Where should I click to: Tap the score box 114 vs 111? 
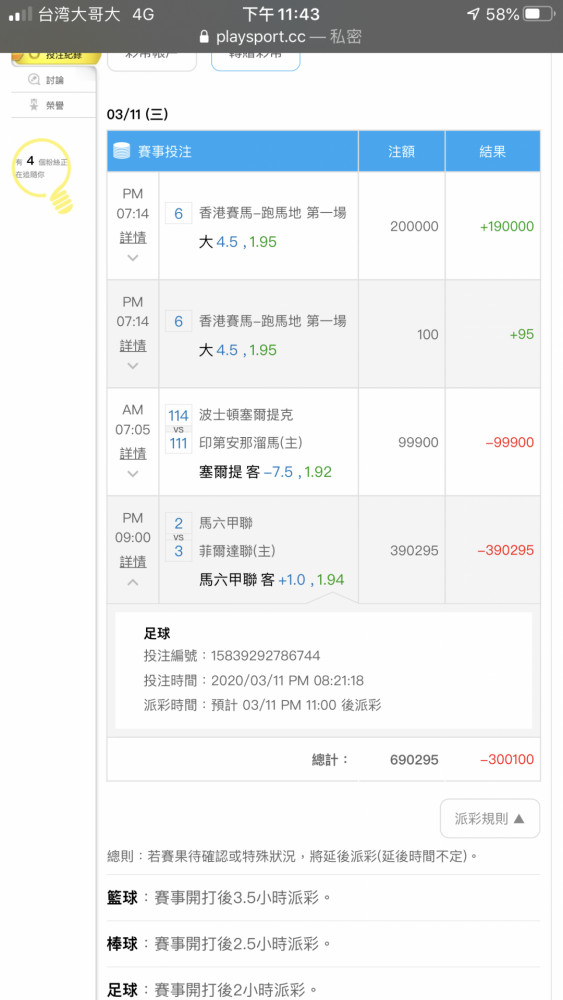(179, 429)
